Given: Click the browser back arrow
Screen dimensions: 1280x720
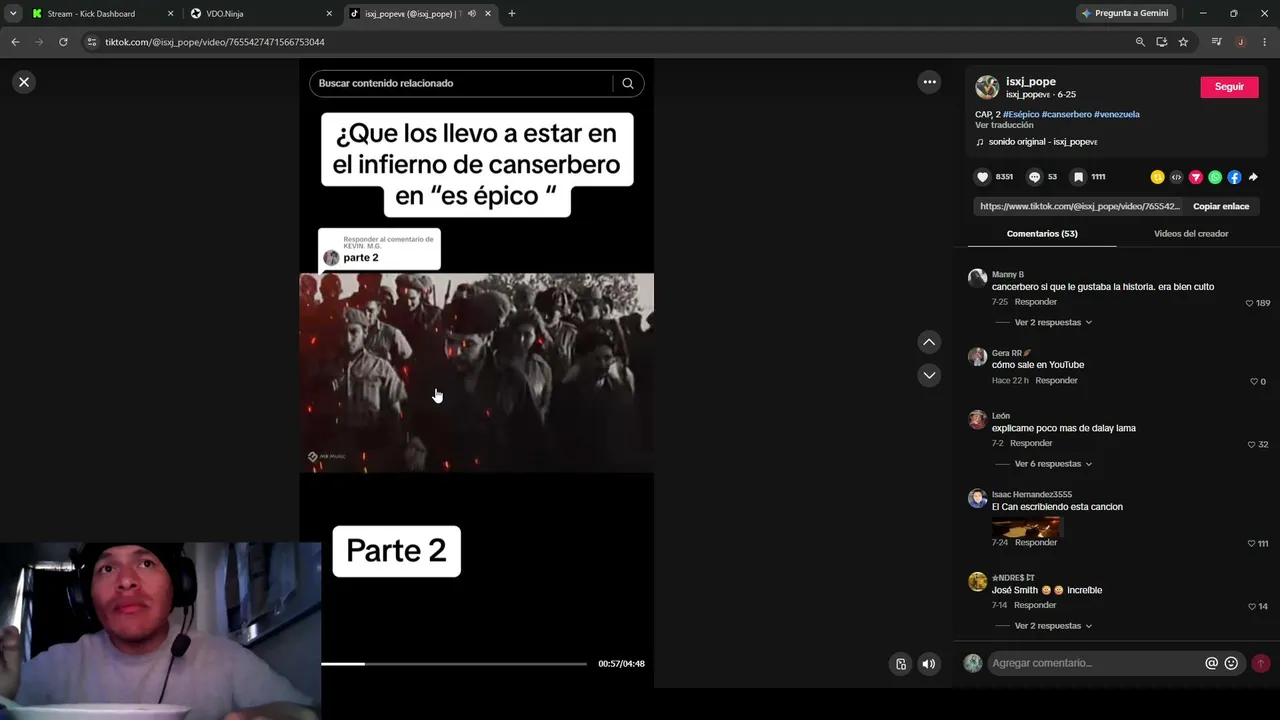Looking at the screenshot, I should 15,42.
